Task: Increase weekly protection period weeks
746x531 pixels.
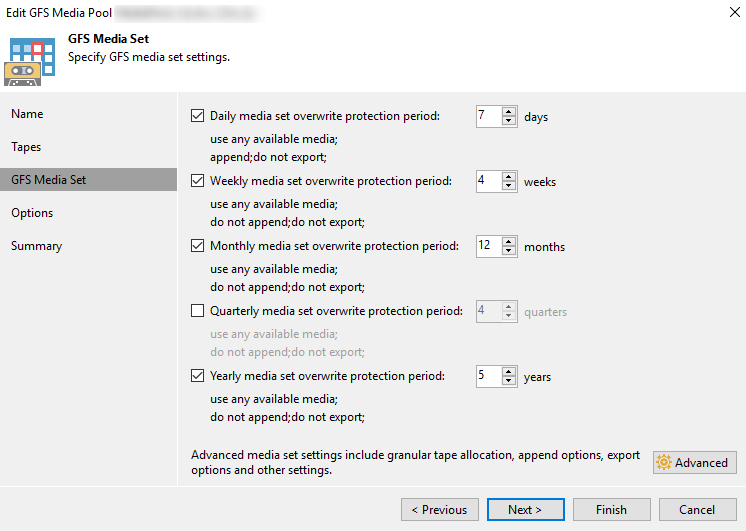Action: 509,176
